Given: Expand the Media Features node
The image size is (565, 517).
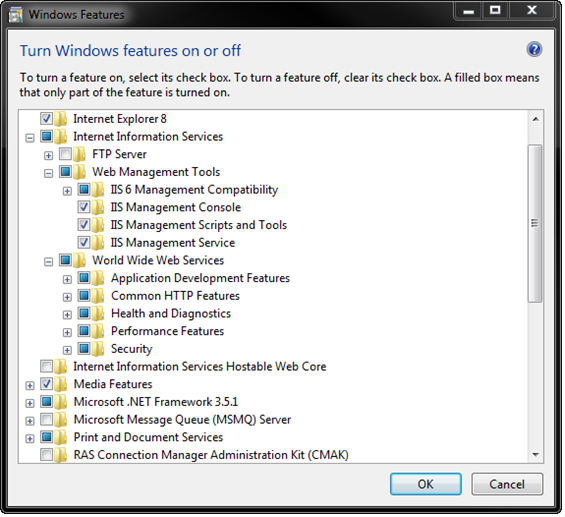Looking at the screenshot, I should 30,385.
